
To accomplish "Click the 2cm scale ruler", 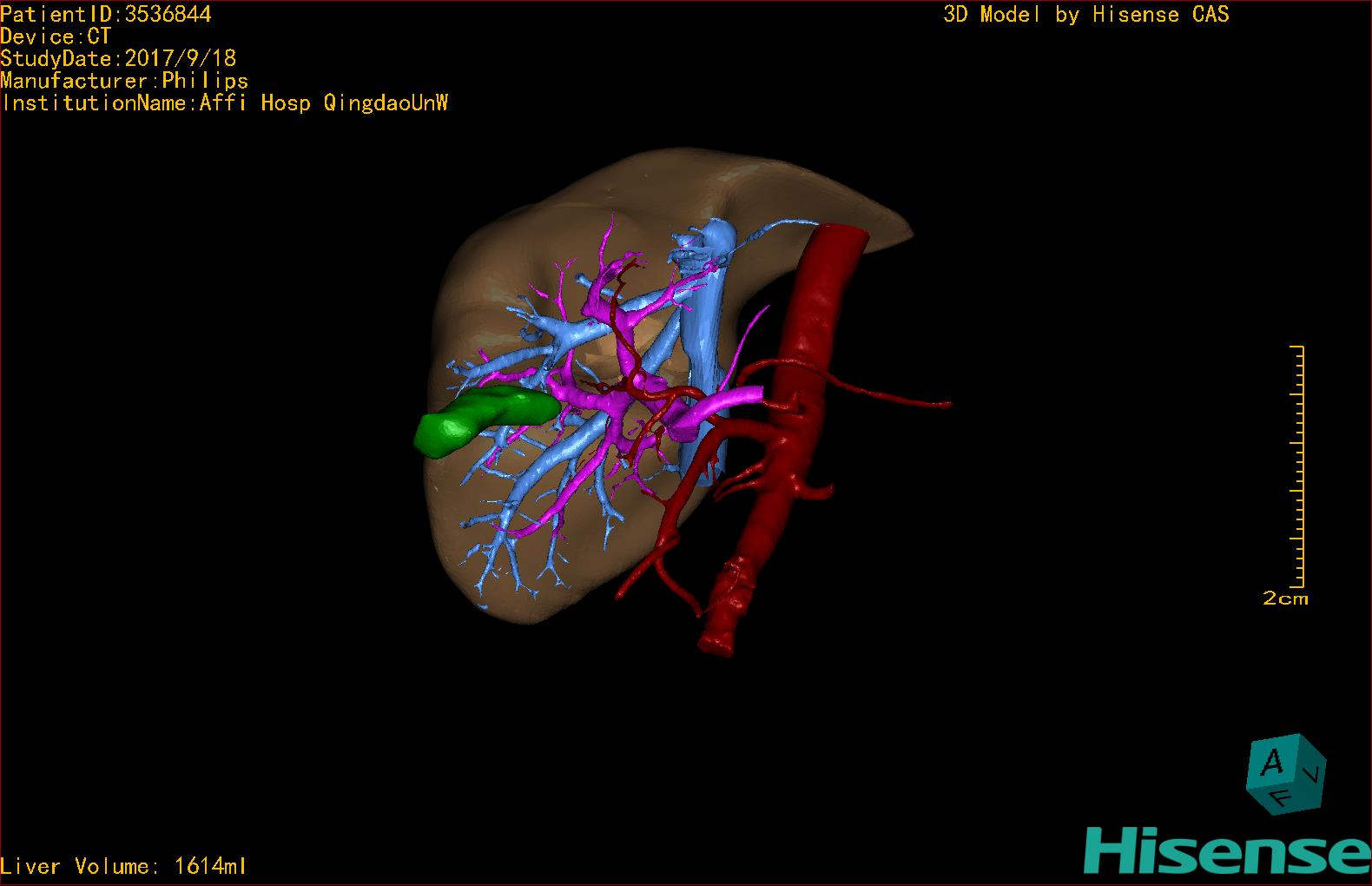I will coord(1297,466).
